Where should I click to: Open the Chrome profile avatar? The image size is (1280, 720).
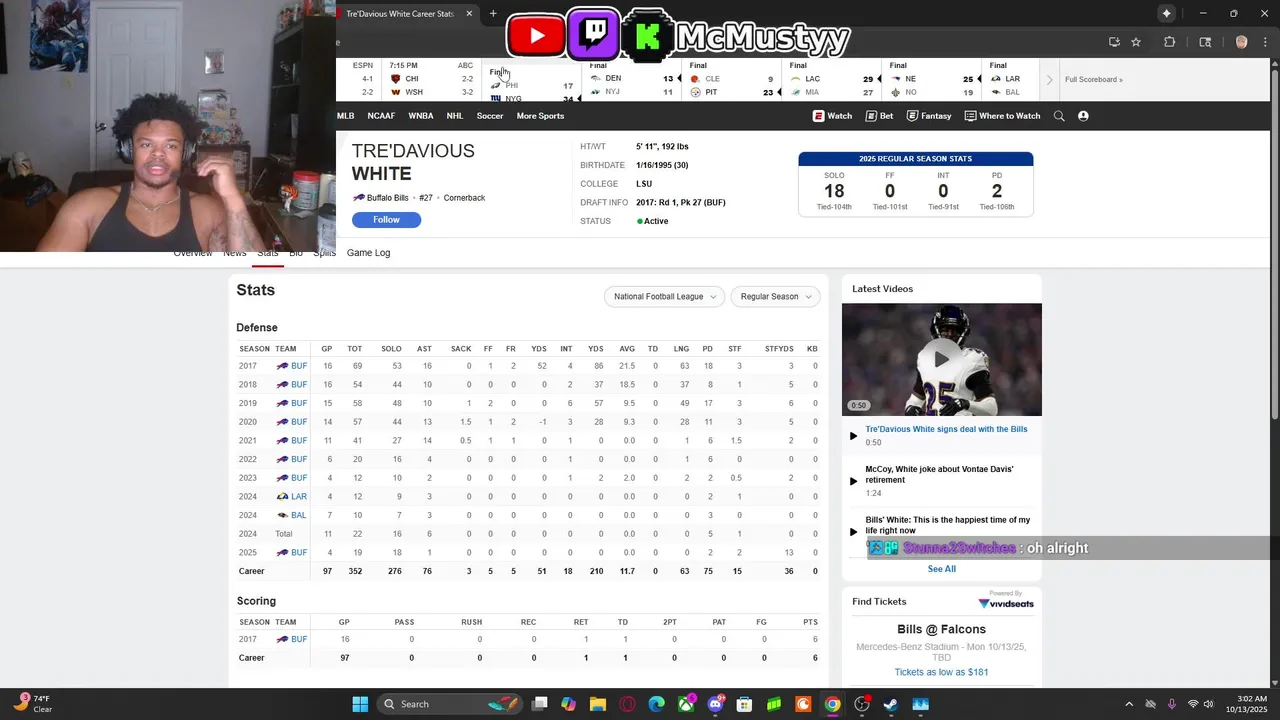coord(1242,42)
